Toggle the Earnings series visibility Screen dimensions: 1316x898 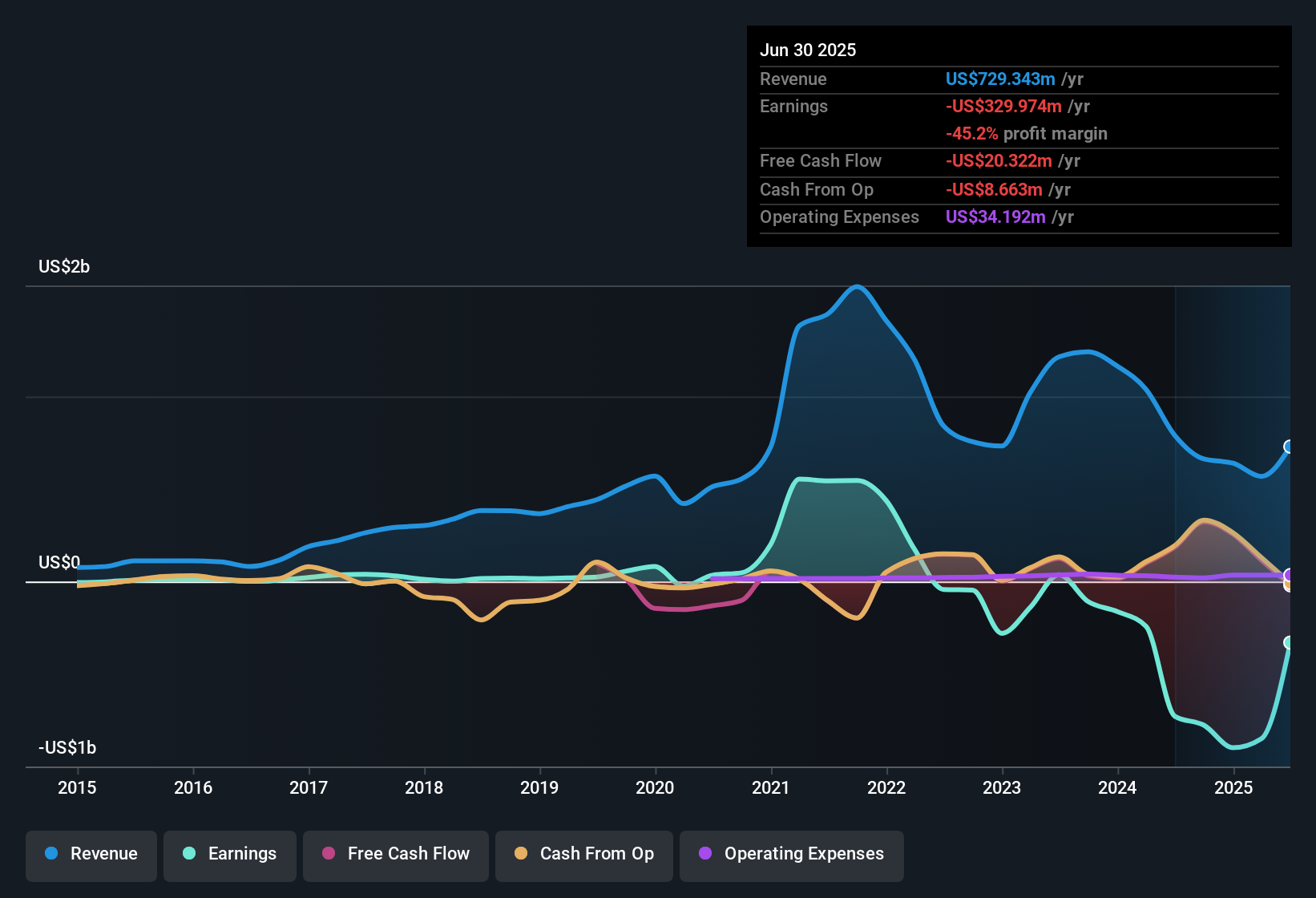(230, 854)
